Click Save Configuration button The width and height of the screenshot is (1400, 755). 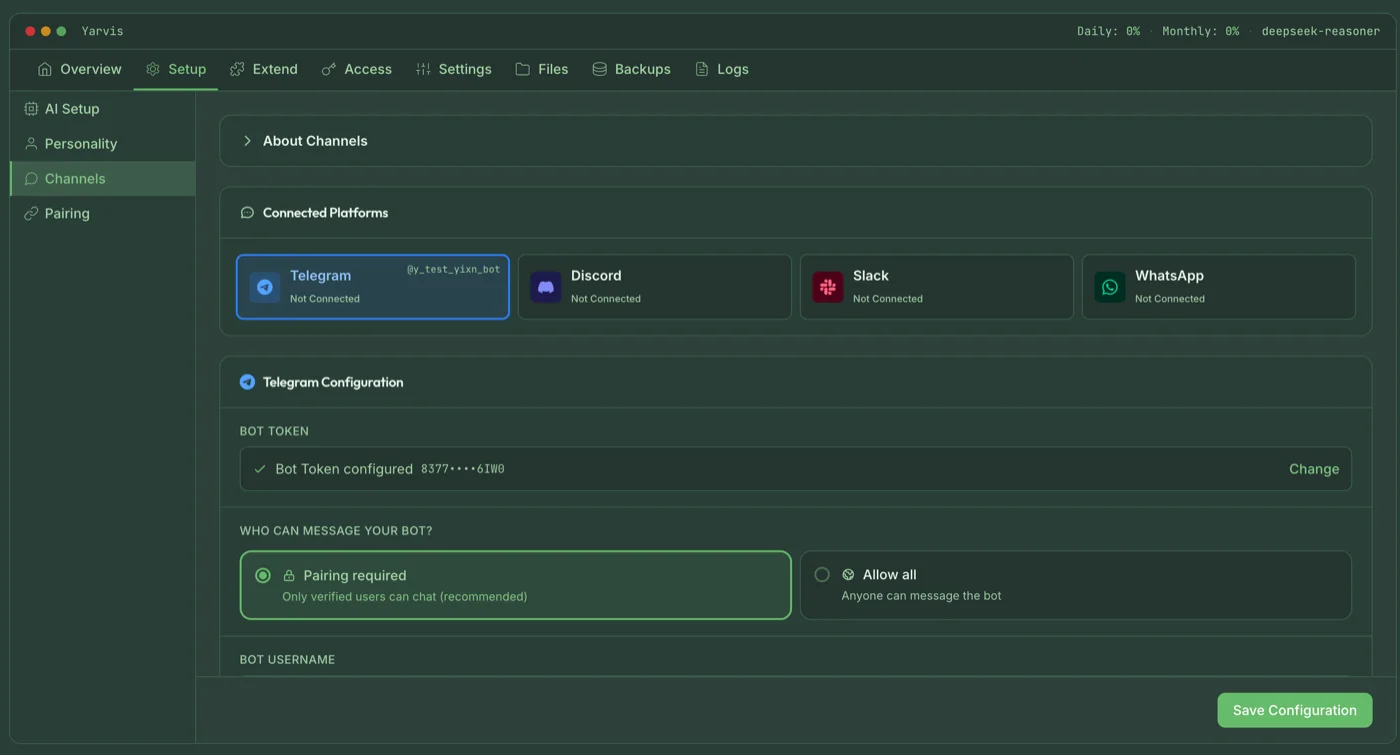pos(1294,710)
